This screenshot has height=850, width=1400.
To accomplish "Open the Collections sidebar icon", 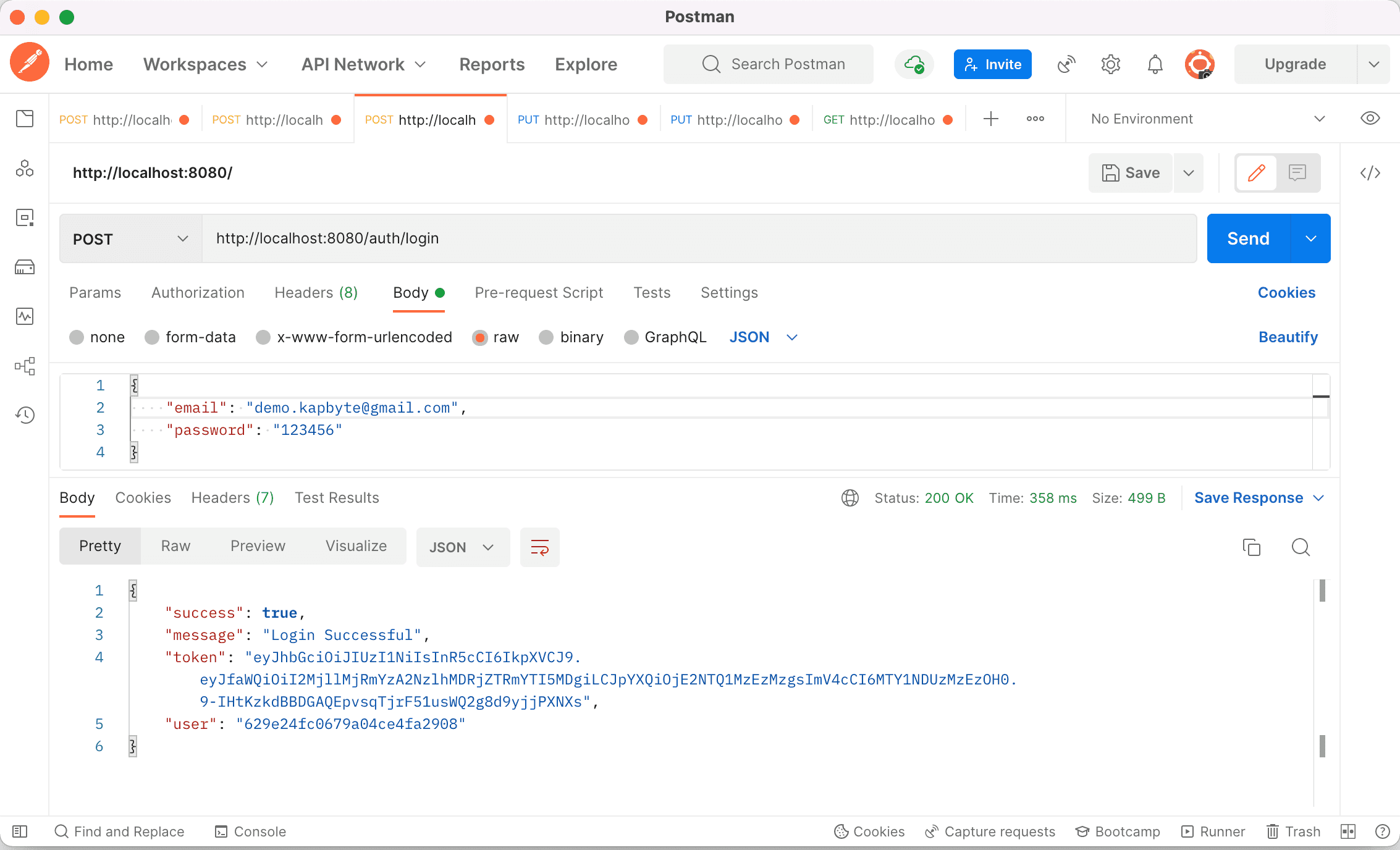I will 25,119.
